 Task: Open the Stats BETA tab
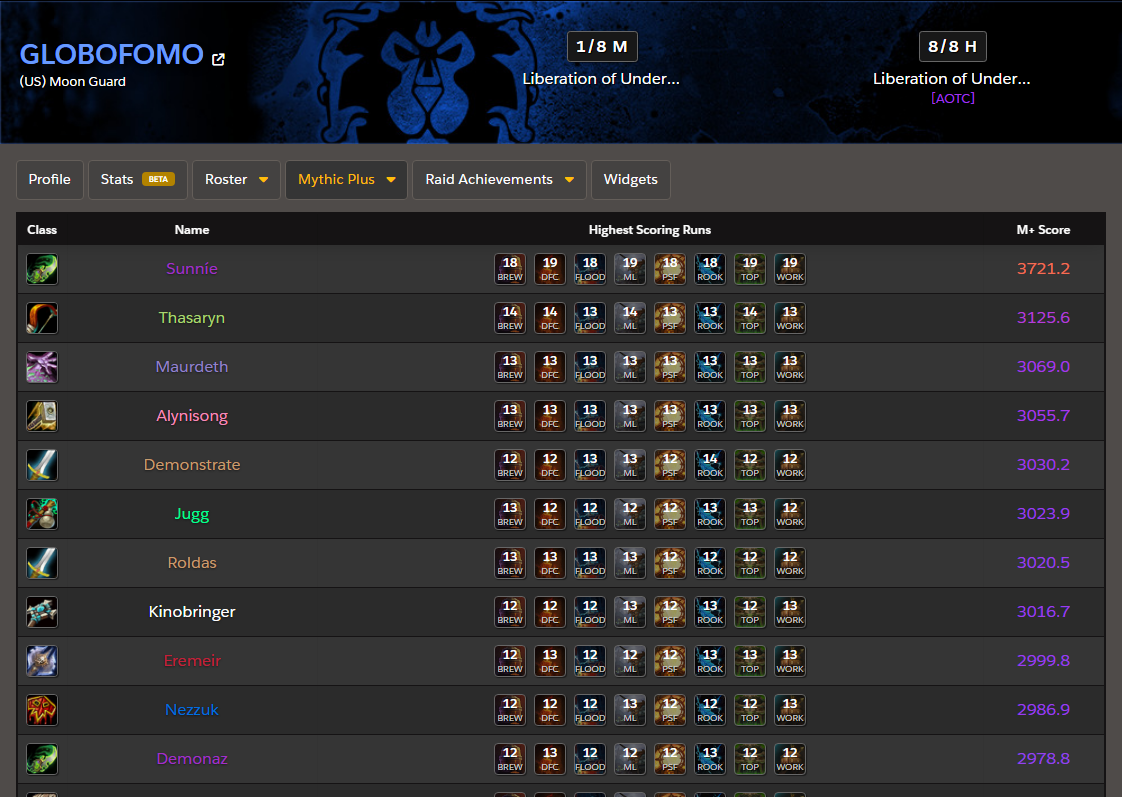pyautogui.click(x=137, y=180)
